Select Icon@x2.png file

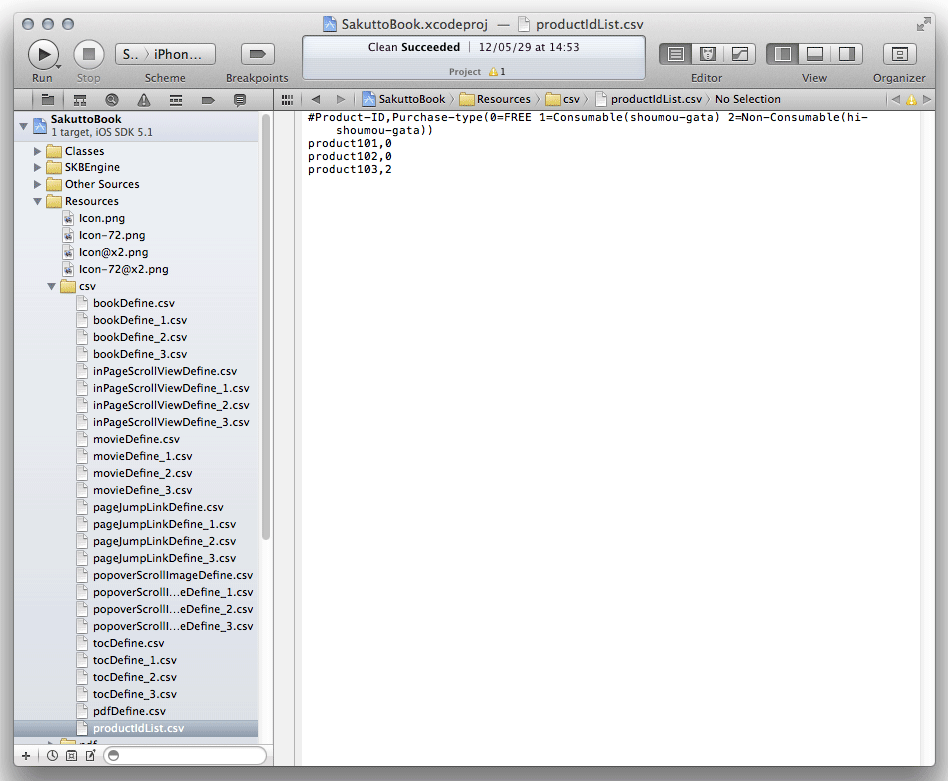click(113, 252)
